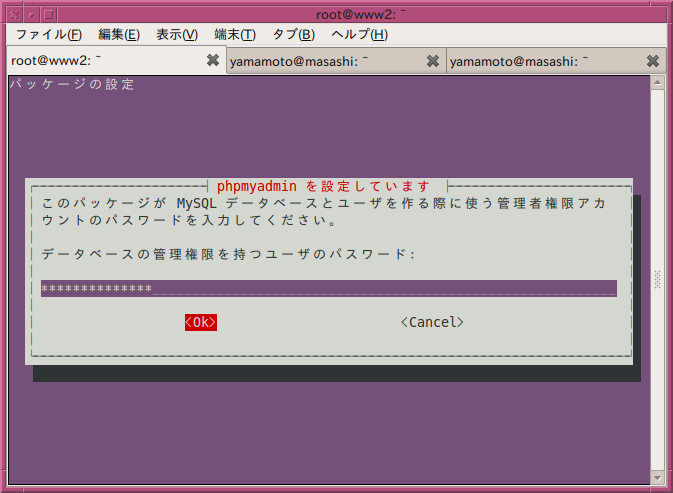673x493 pixels.
Task: Minimize the terminal window
Action: [31, 15]
